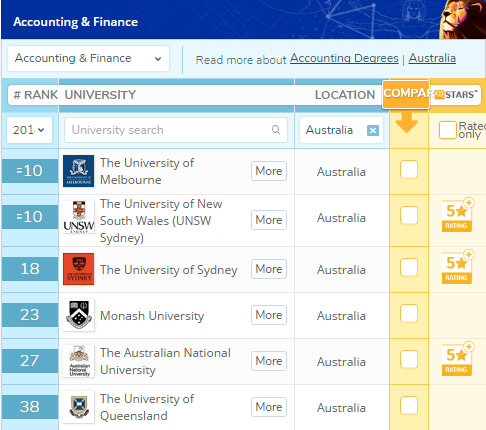Click Australia location cell for University of Melbourne

341,172
